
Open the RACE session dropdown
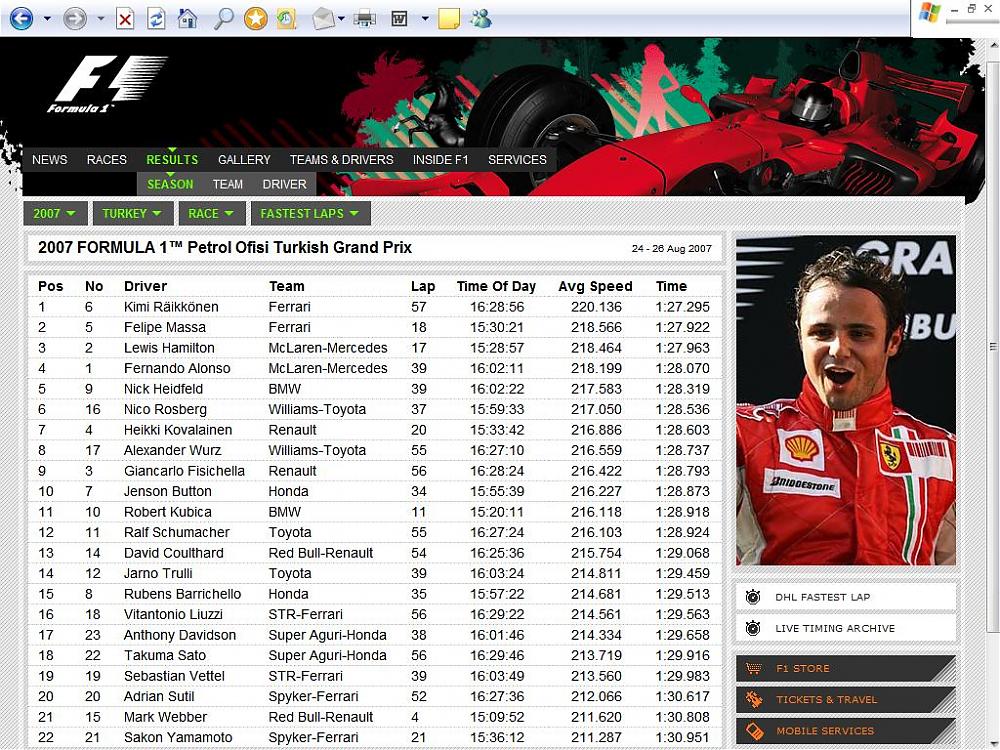point(211,213)
